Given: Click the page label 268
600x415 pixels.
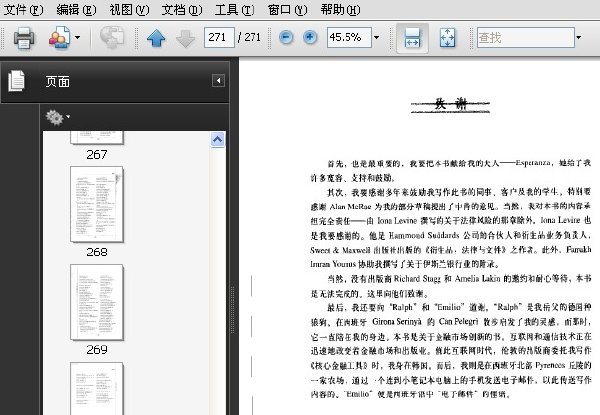Looking at the screenshot, I should tap(97, 252).
